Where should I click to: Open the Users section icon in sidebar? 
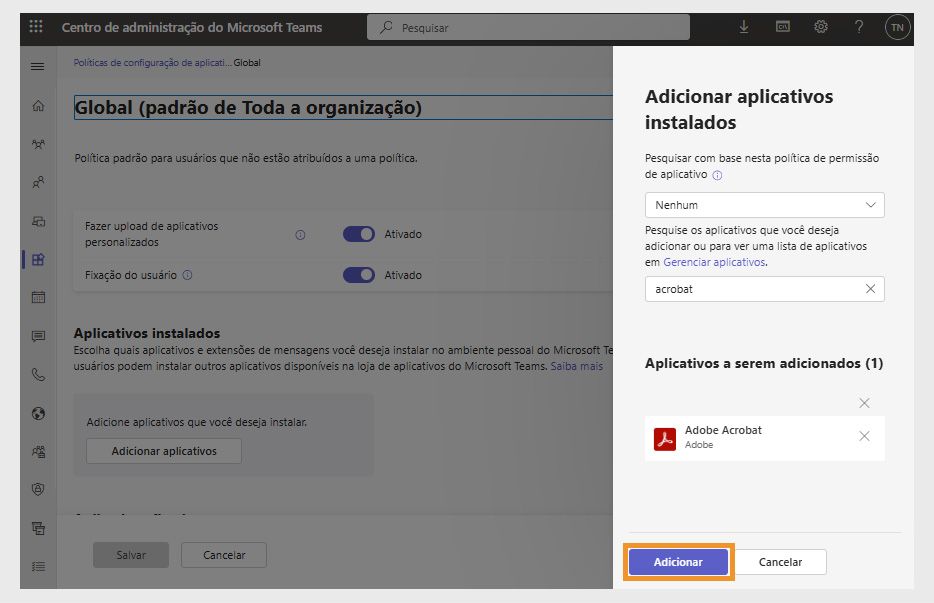[x=38, y=181]
